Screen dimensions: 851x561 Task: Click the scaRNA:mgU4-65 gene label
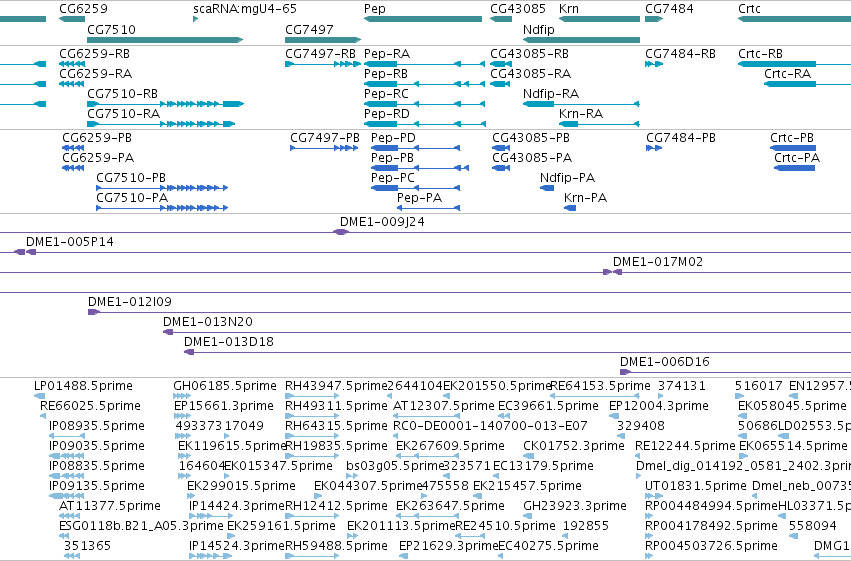[x=245, y=9]
